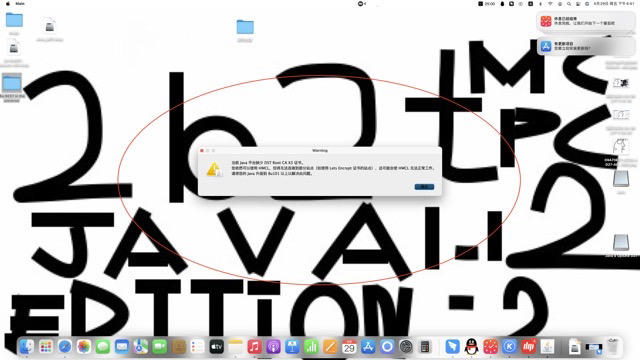
Task: Open the Apple menu
Action: 8,3
